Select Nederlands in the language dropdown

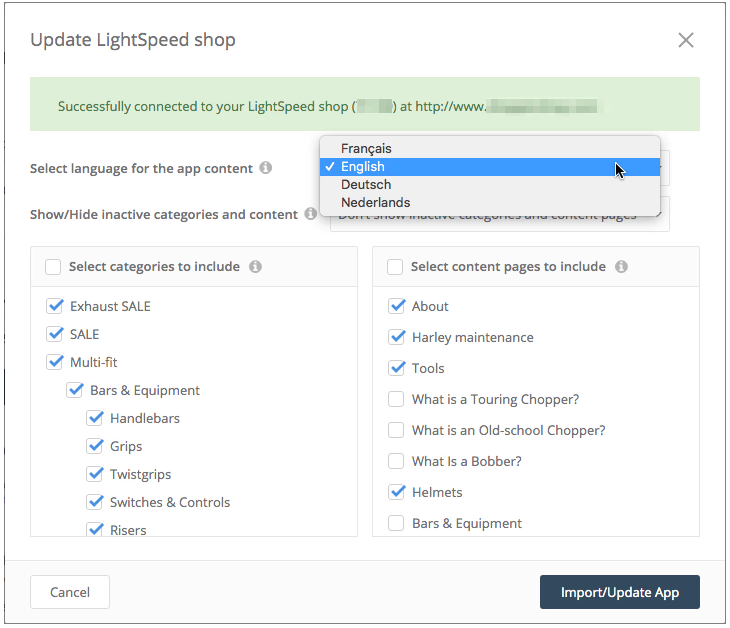[375, 203]
